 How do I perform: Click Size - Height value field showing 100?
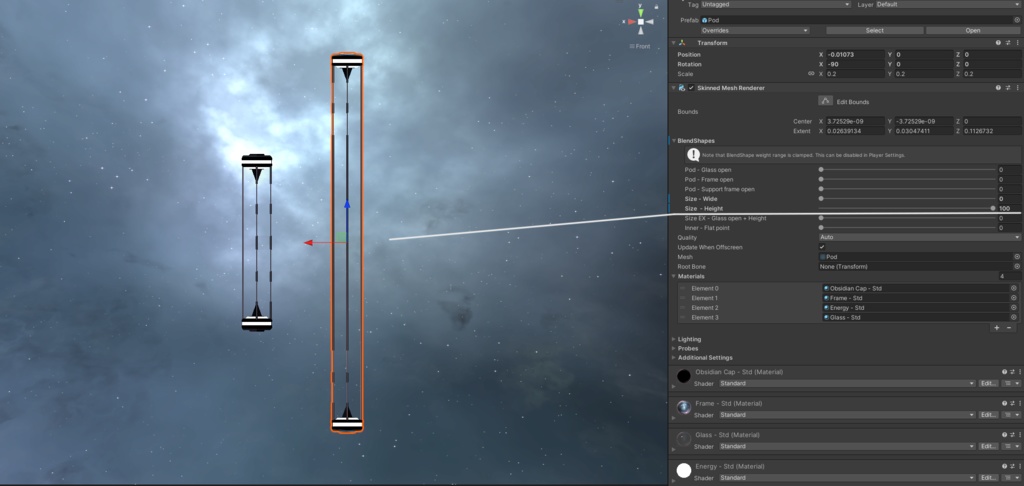click(x=1009, y=208)
